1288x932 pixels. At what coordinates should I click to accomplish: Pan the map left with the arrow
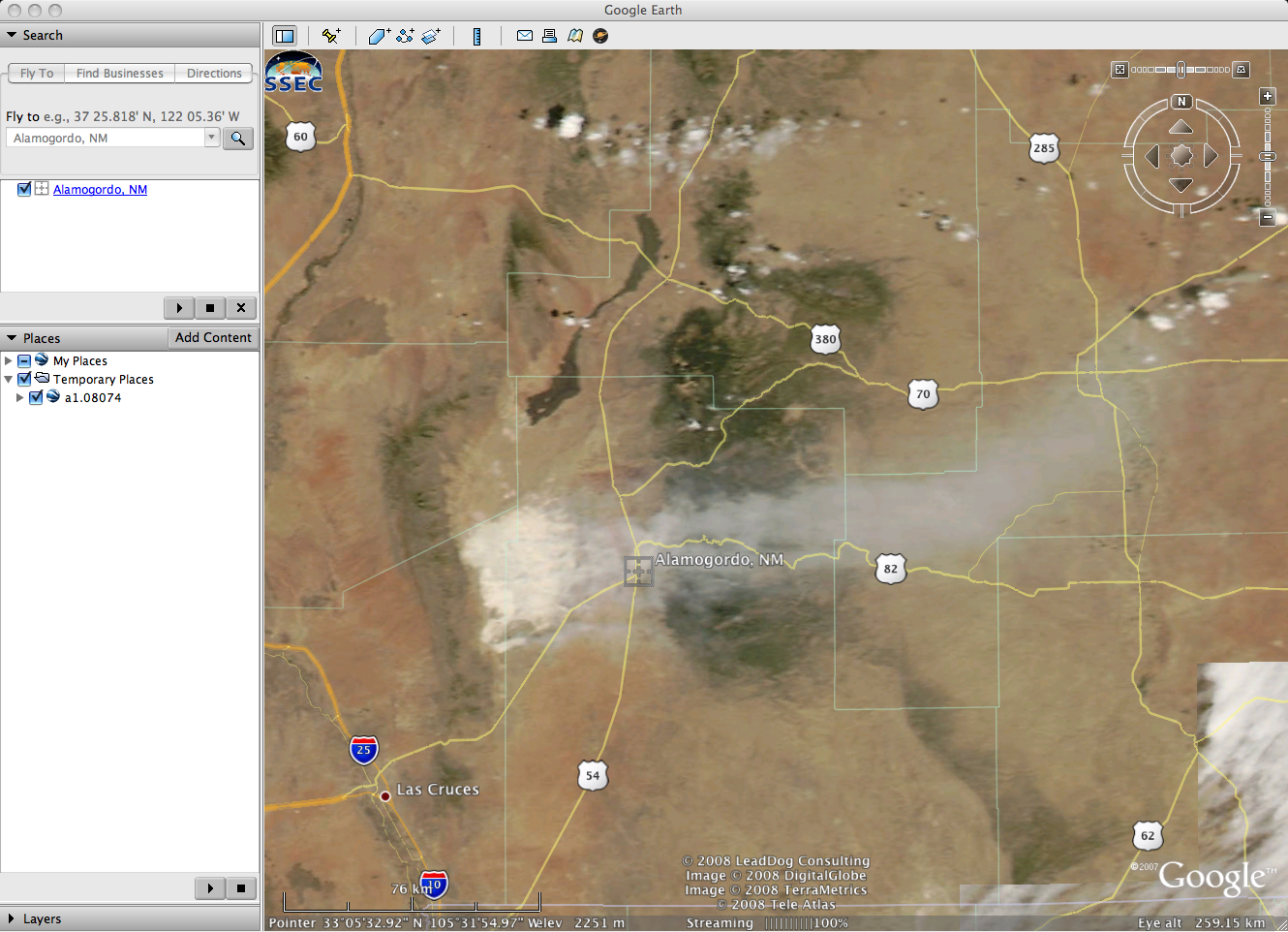coord(1152,156)
